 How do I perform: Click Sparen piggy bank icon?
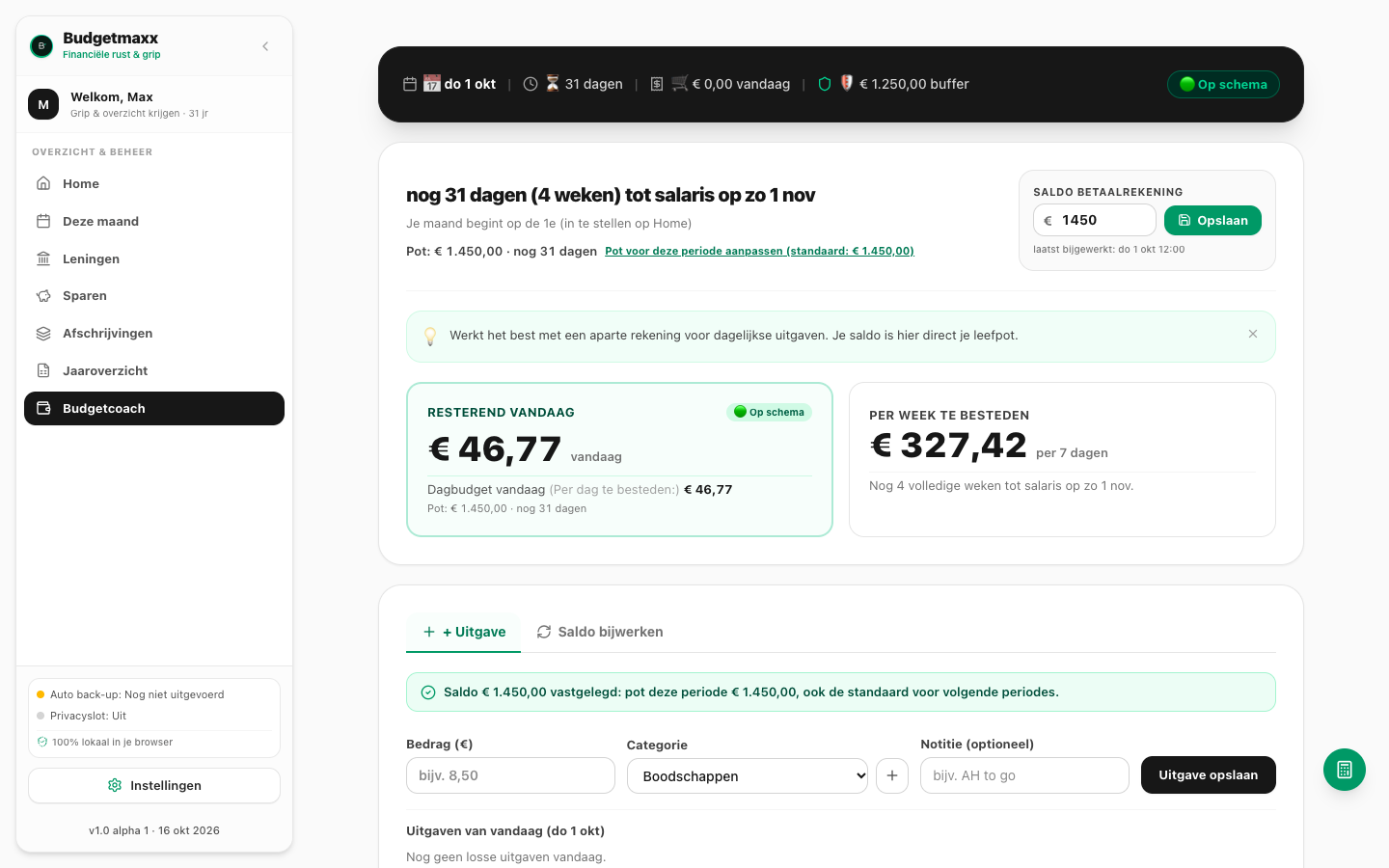[43, 296]
